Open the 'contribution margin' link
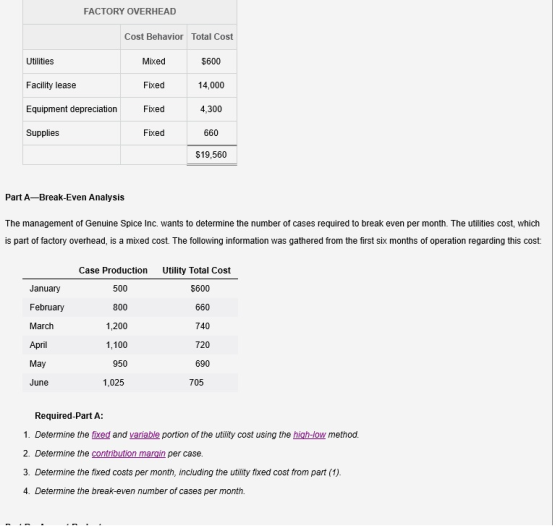Viewport: 560px width, 531px height. click(128, 454)
